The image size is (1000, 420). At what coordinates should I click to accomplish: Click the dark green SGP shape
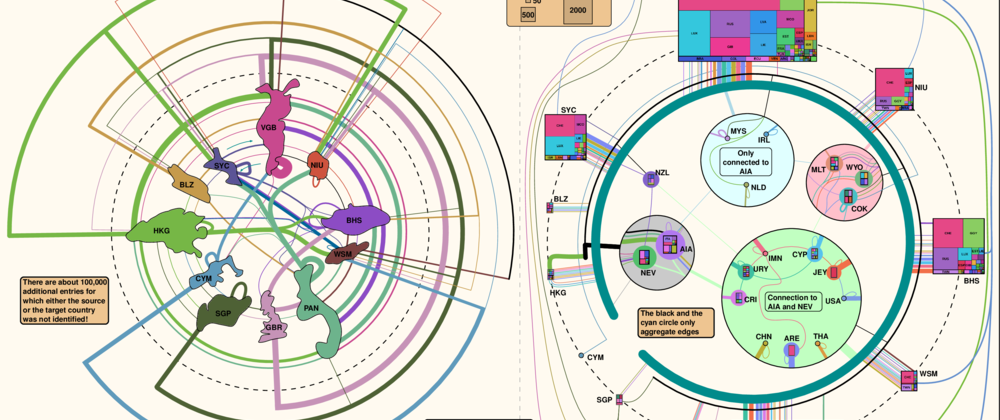222,312
